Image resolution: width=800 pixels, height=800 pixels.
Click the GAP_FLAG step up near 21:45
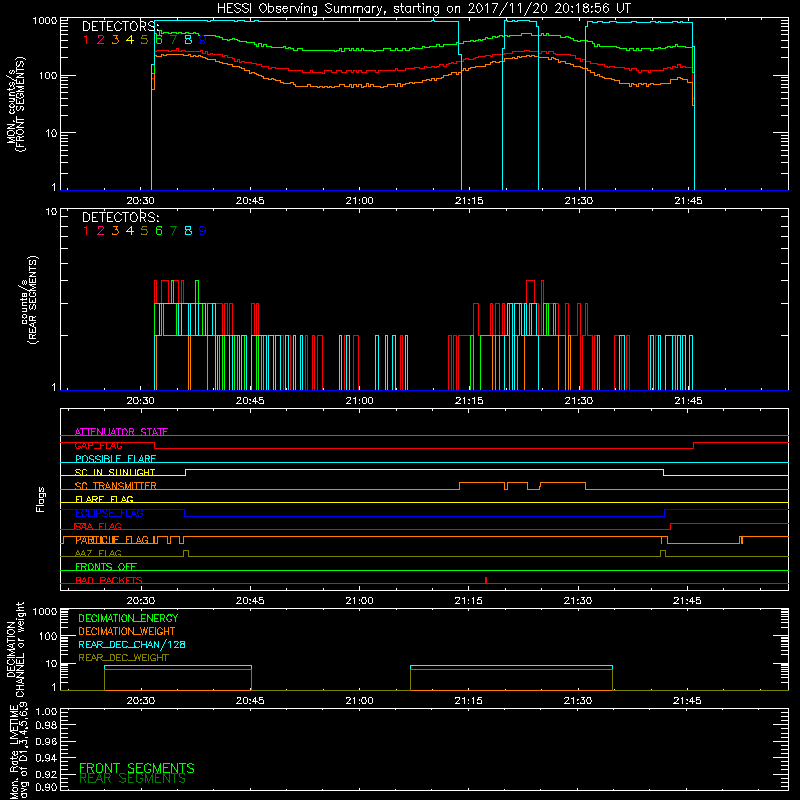pos(693,445)
